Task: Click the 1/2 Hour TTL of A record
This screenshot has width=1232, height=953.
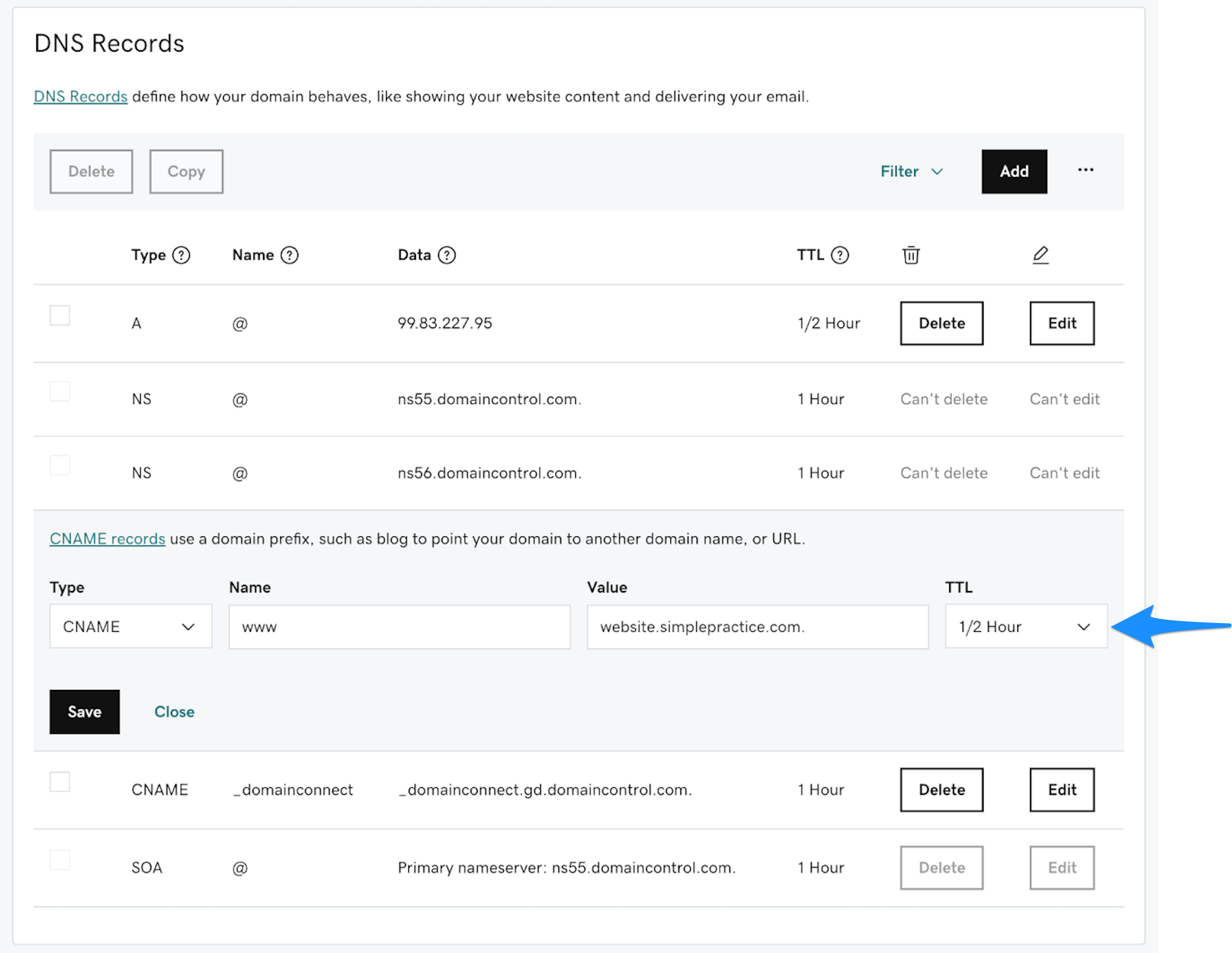Action: coord(829,324)
